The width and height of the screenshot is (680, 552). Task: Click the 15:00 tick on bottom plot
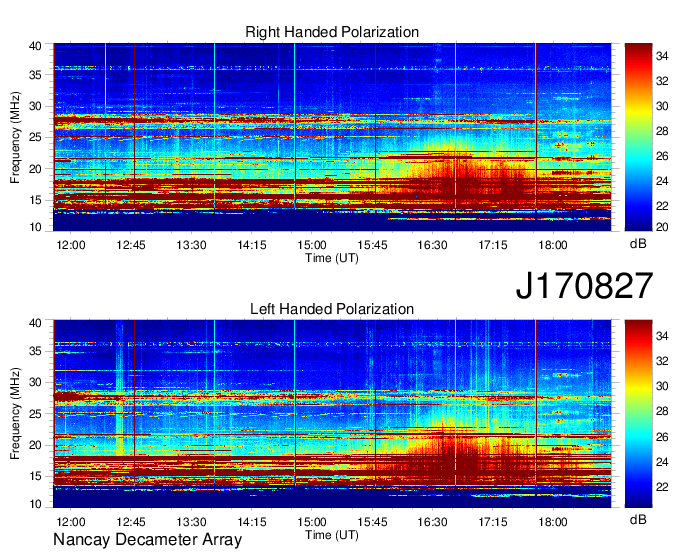coord(312,522)
